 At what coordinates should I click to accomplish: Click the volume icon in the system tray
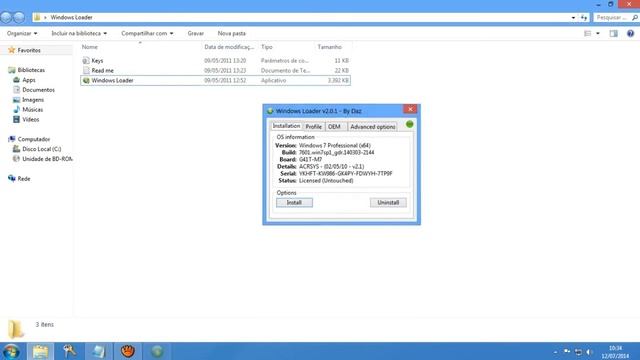pyautogui.click(x=589, y=352)
